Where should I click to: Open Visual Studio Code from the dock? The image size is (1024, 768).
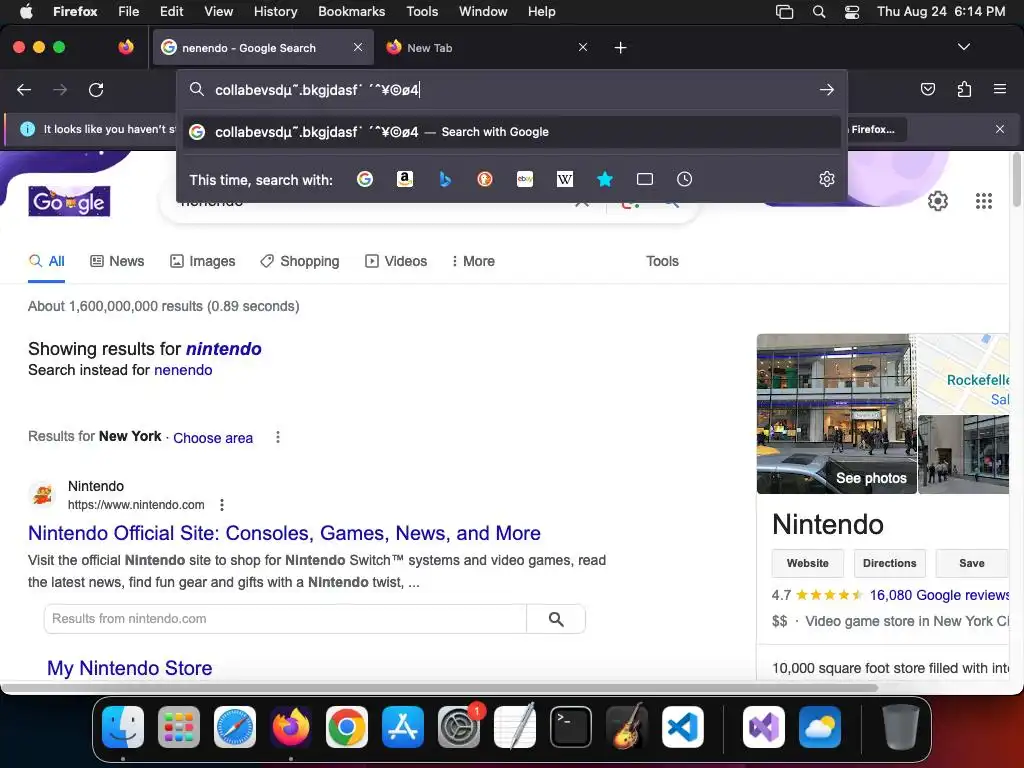point(682,727)
